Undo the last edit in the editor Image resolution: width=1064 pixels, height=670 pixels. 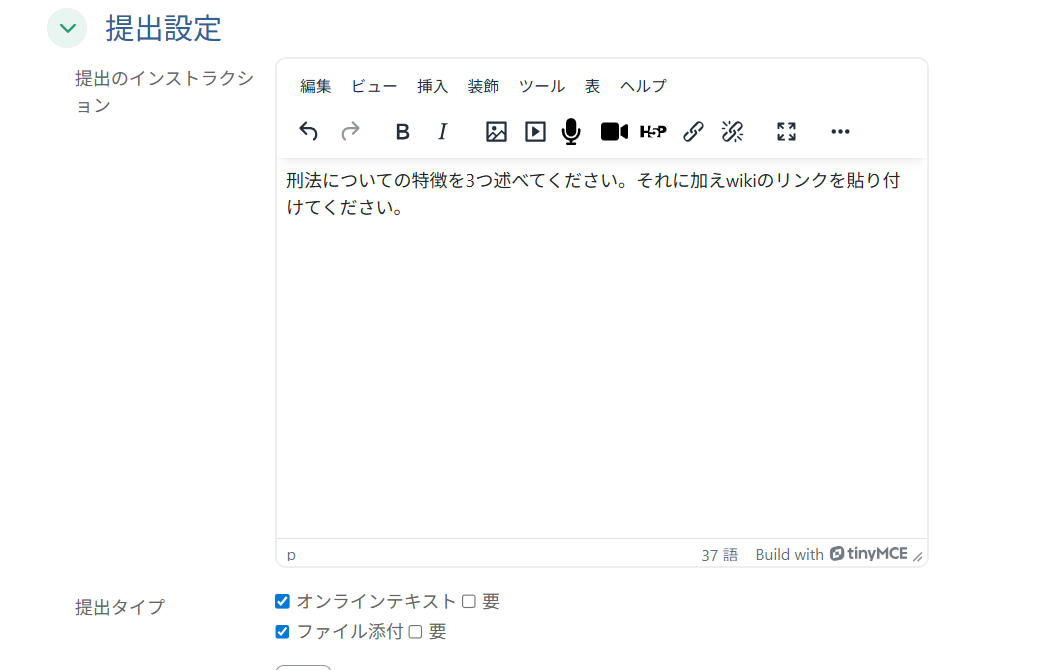pos(308,131)
